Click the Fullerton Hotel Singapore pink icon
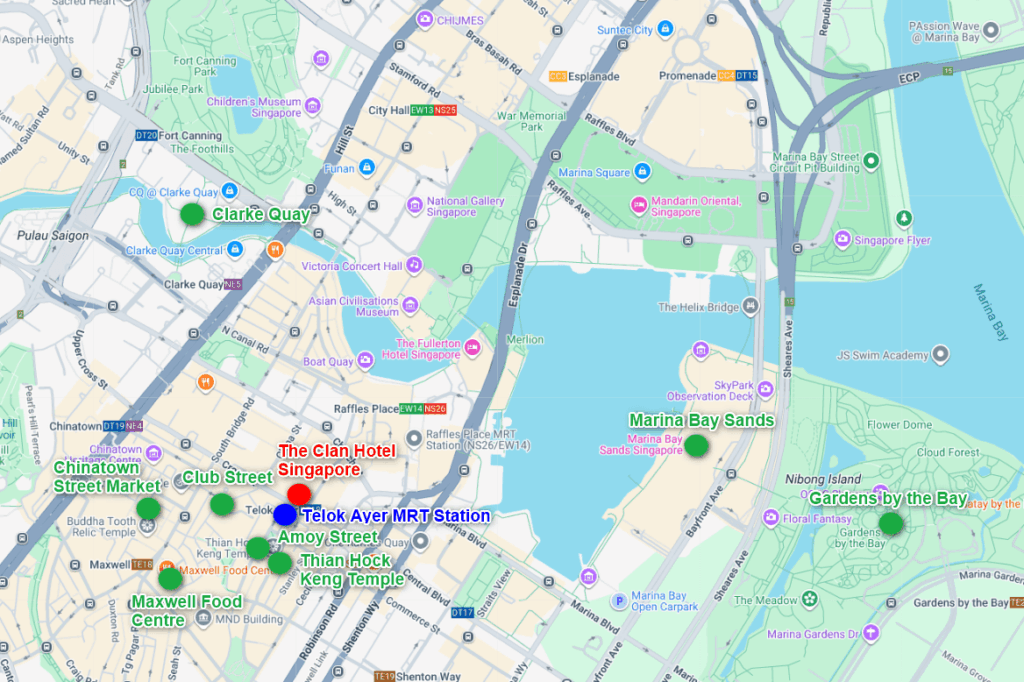 (472, 348)
